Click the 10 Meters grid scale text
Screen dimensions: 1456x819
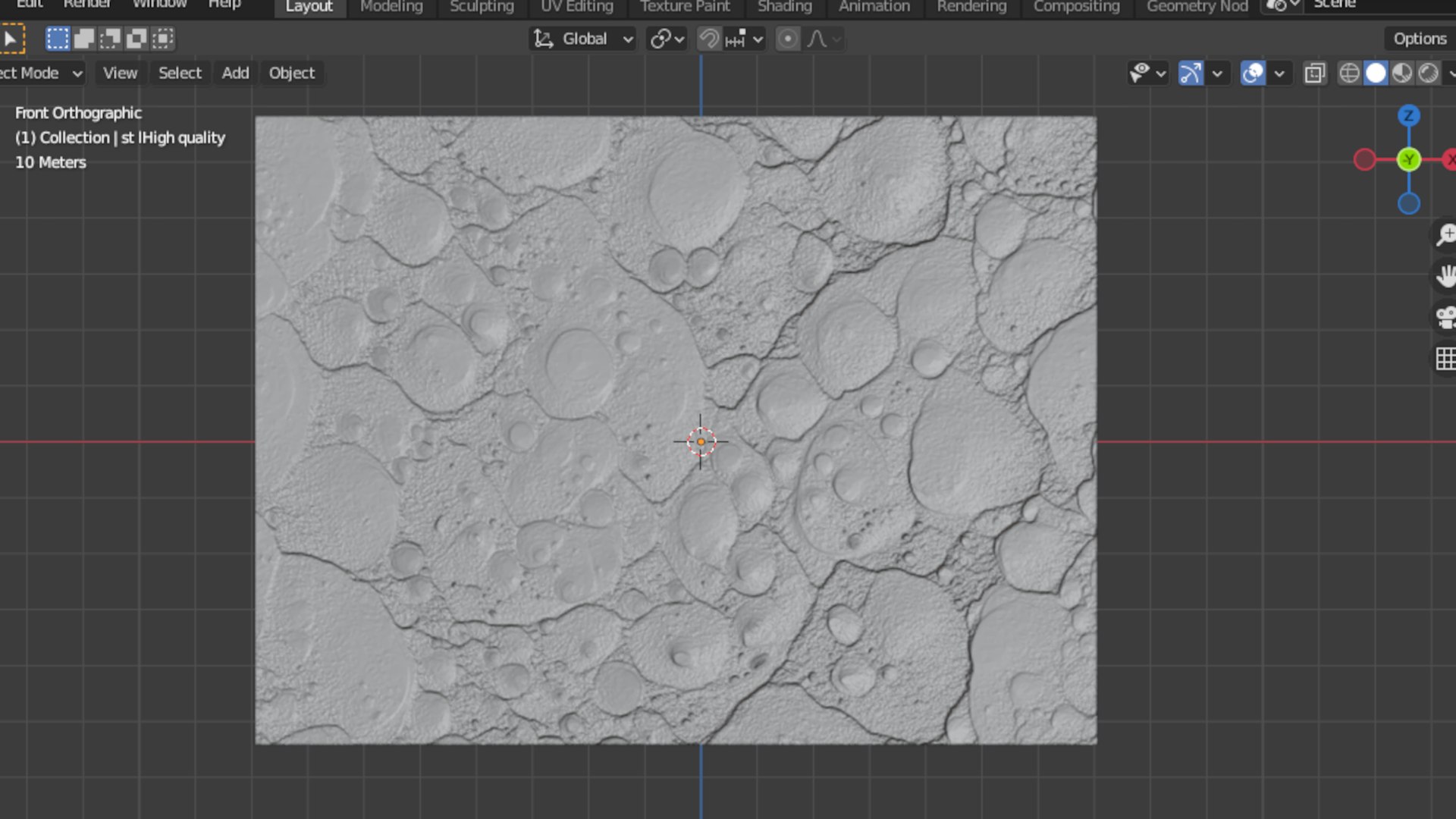coord(51,162)
